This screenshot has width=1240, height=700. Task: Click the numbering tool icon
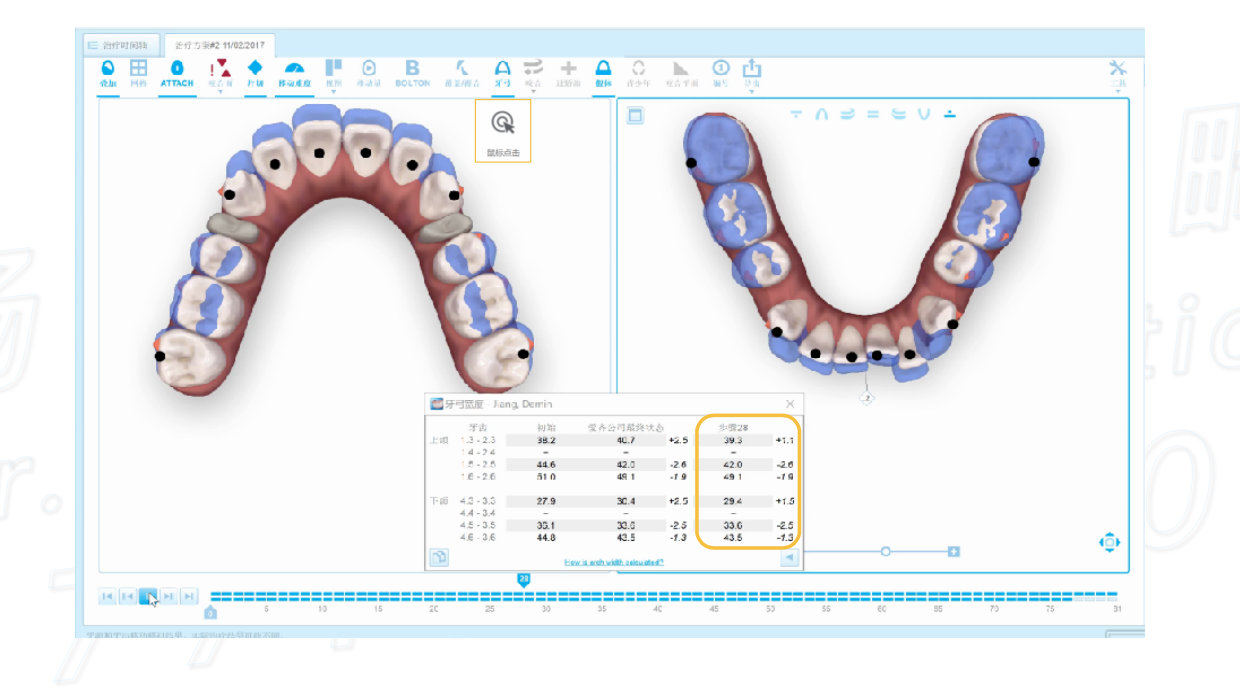point(720,68)
